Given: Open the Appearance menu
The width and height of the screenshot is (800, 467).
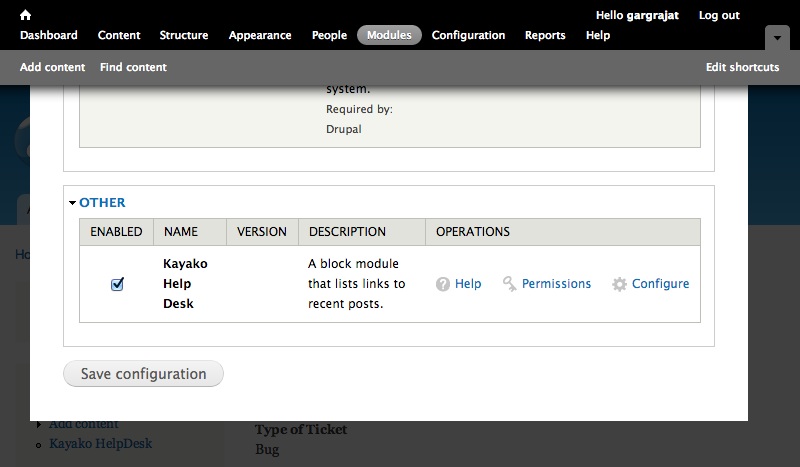Looking at the screenshot, I should (x=260, y=35).
